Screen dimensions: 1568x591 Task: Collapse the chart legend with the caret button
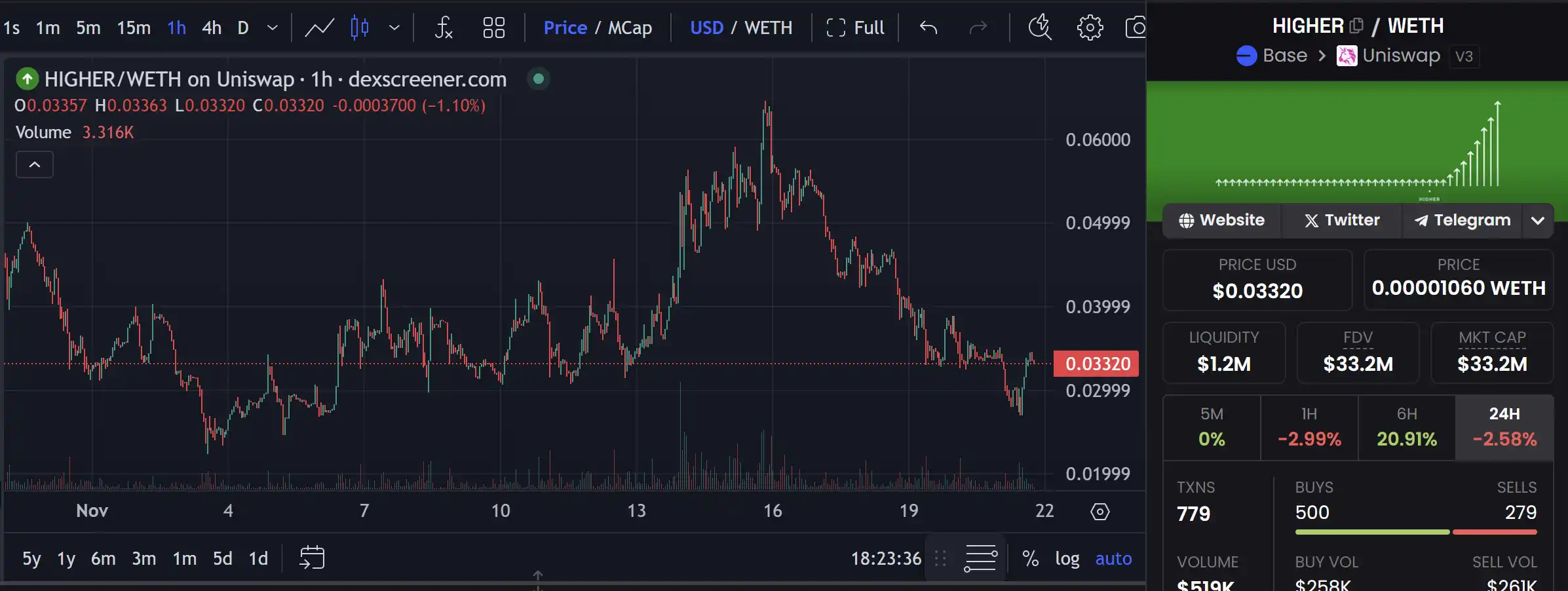[35, 164]
